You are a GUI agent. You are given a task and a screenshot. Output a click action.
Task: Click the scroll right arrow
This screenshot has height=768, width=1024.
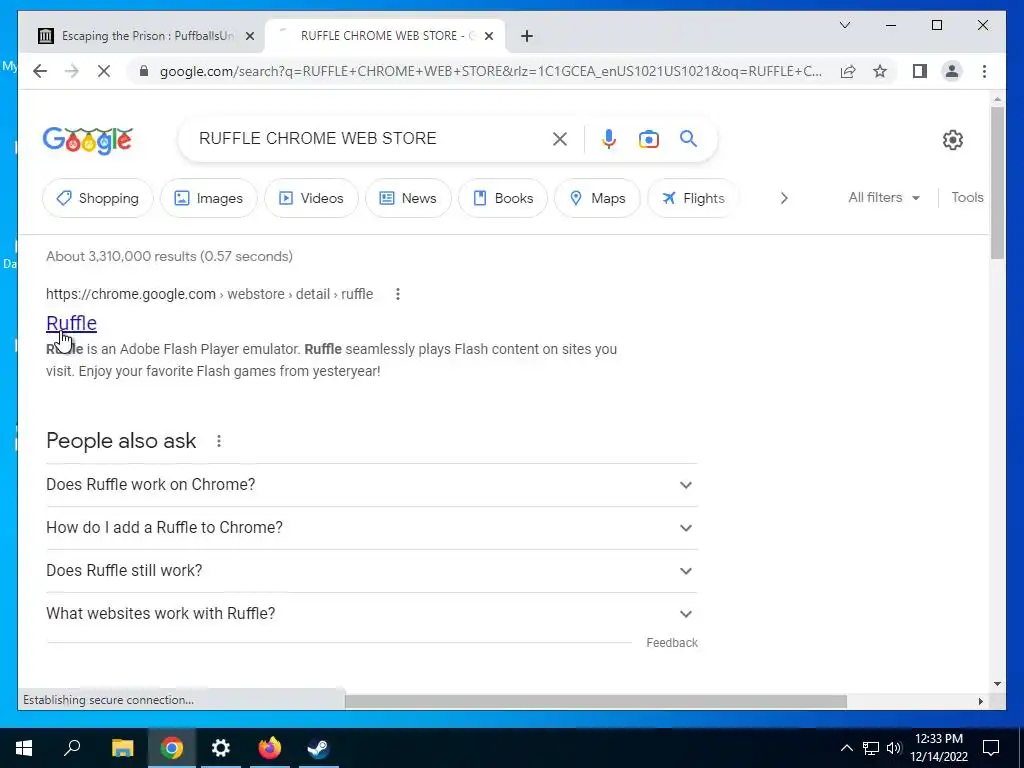click(981, 701)
